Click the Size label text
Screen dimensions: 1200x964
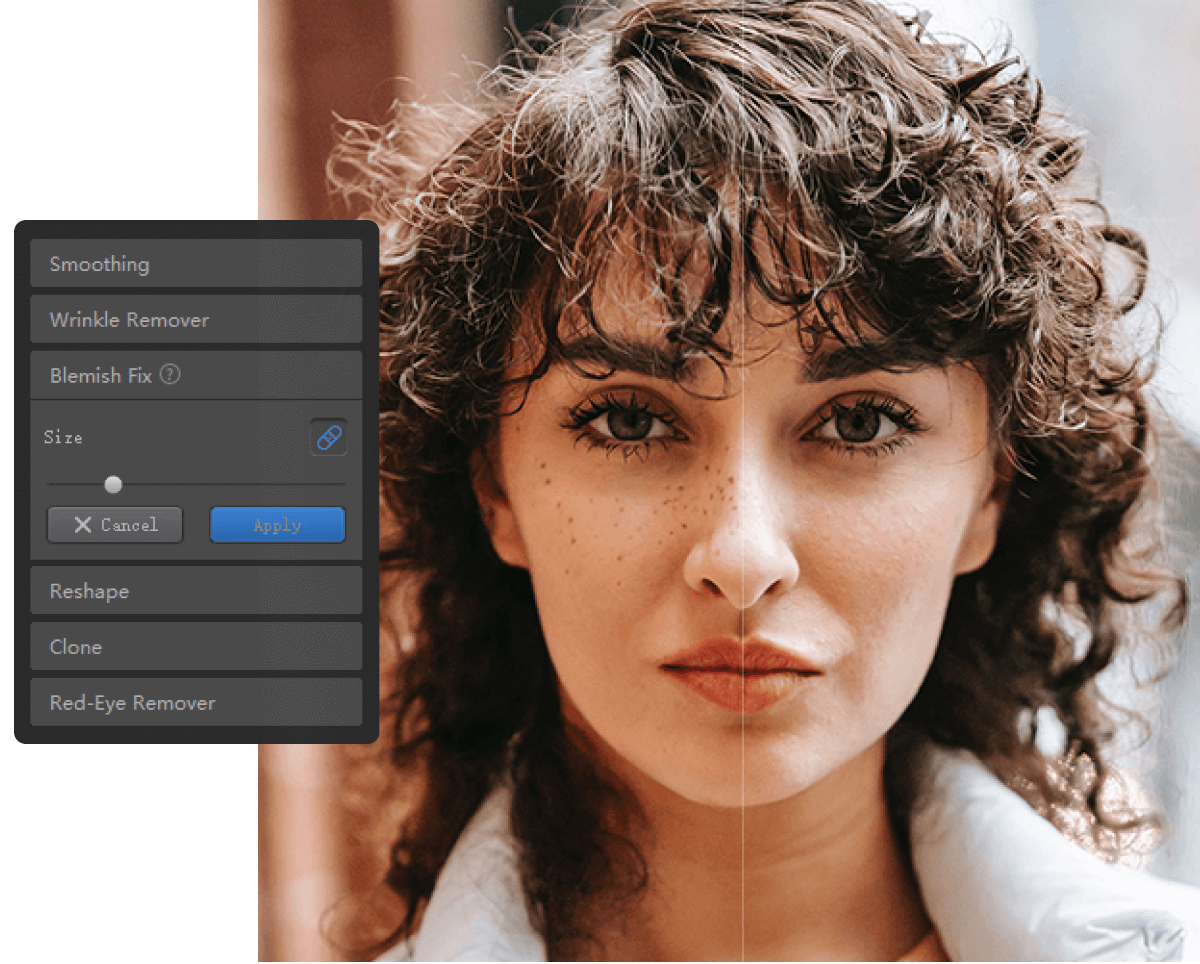point(64,437)
